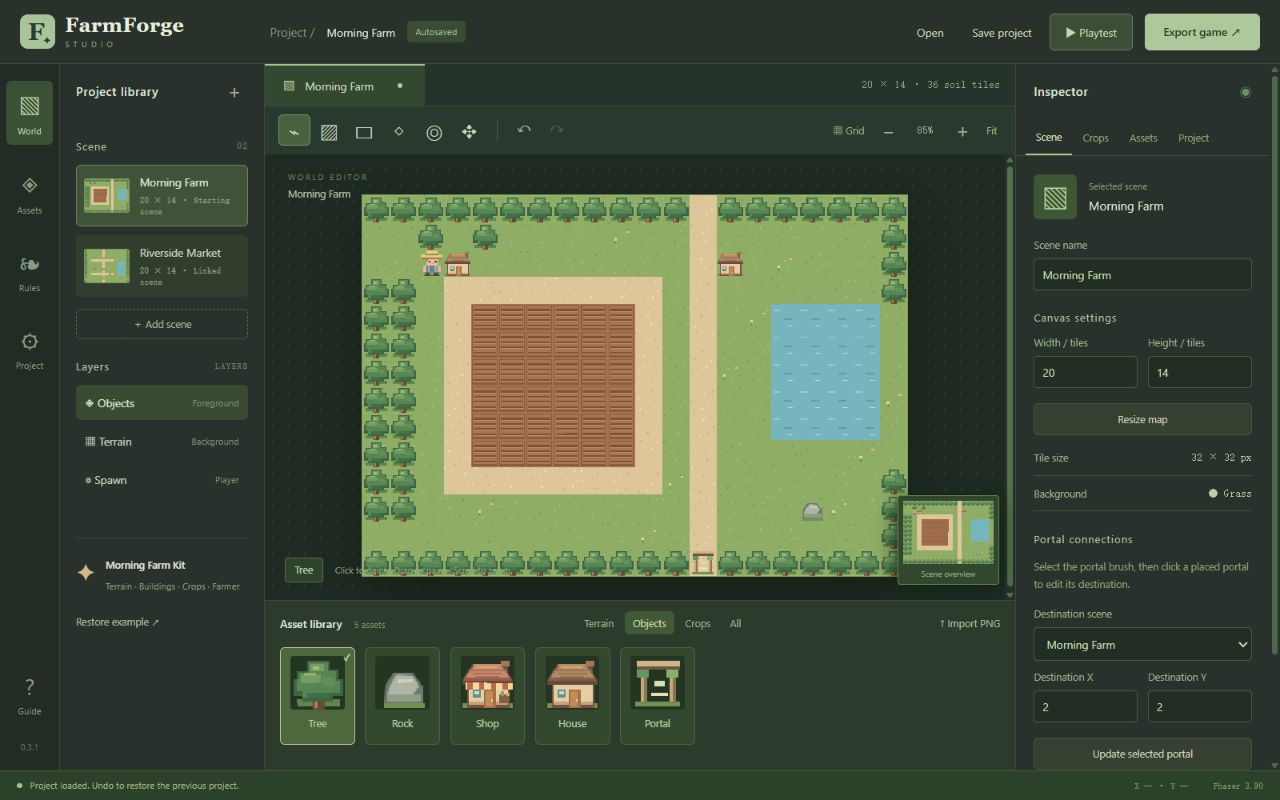Open the Destination scene dropdown
Image resolution: width=1280 pixels, height=800 pixels.
pyautogui.click(x=1142, y=645)
